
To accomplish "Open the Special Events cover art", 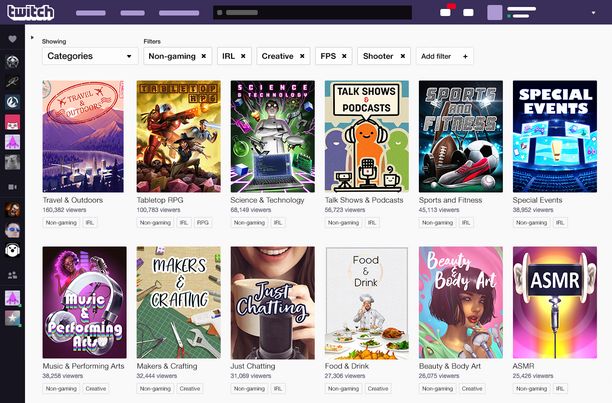I will (555, 136).
